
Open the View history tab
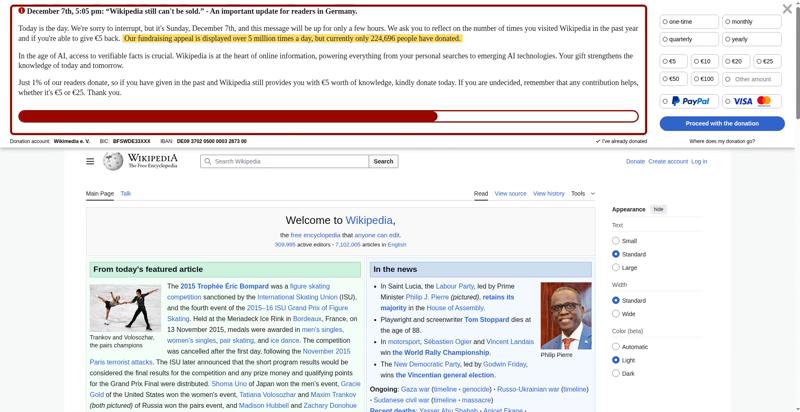tap(548, 193)
